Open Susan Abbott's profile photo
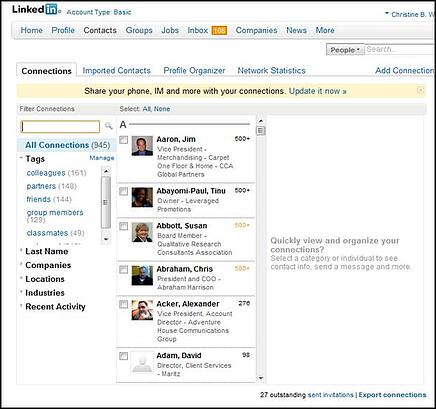 pos(142,232)
